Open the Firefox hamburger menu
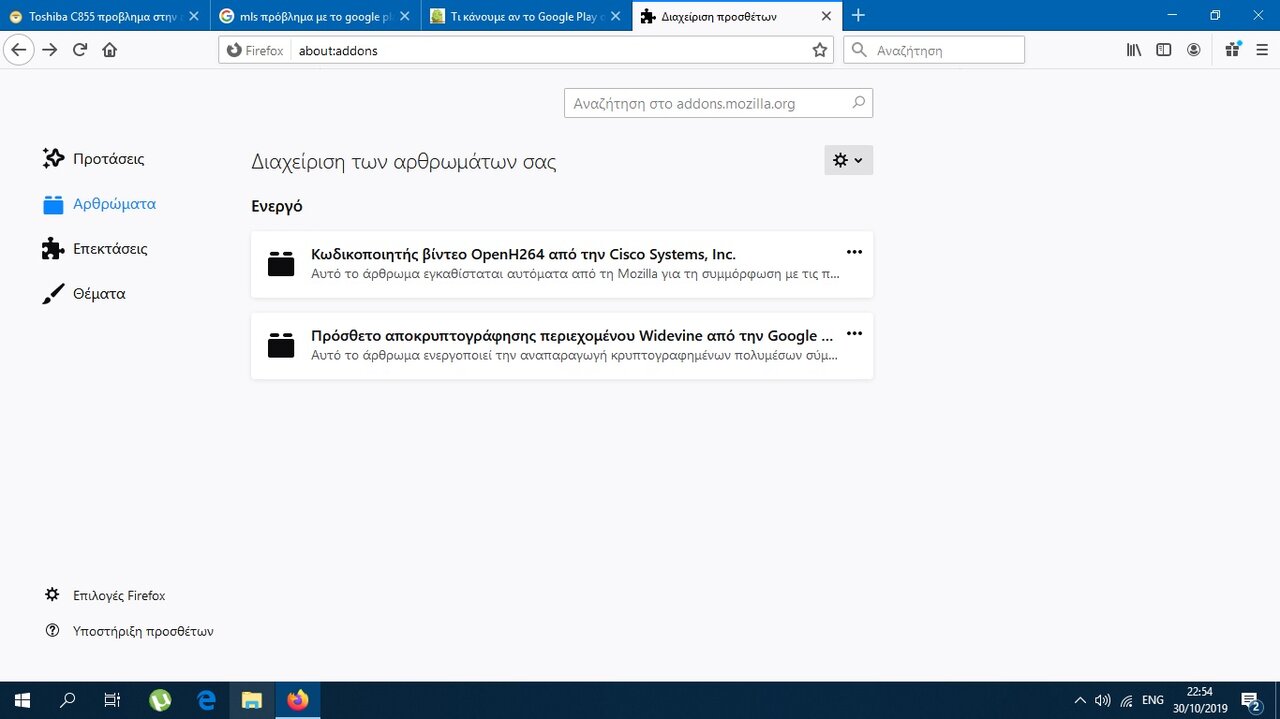Viewport: 1280px width, 719px height. tap(1262, 50)
